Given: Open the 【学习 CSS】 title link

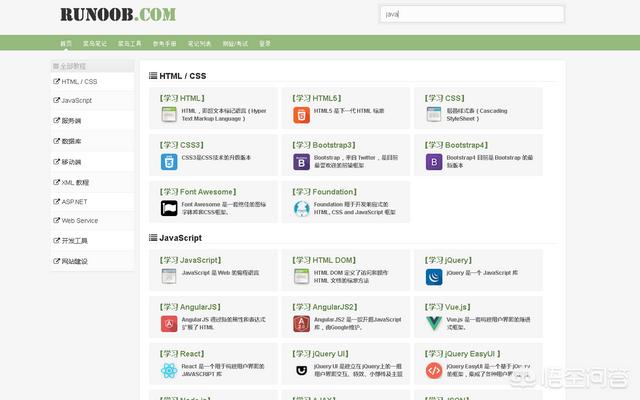Looking at the screenshot, I should point(444,98).
